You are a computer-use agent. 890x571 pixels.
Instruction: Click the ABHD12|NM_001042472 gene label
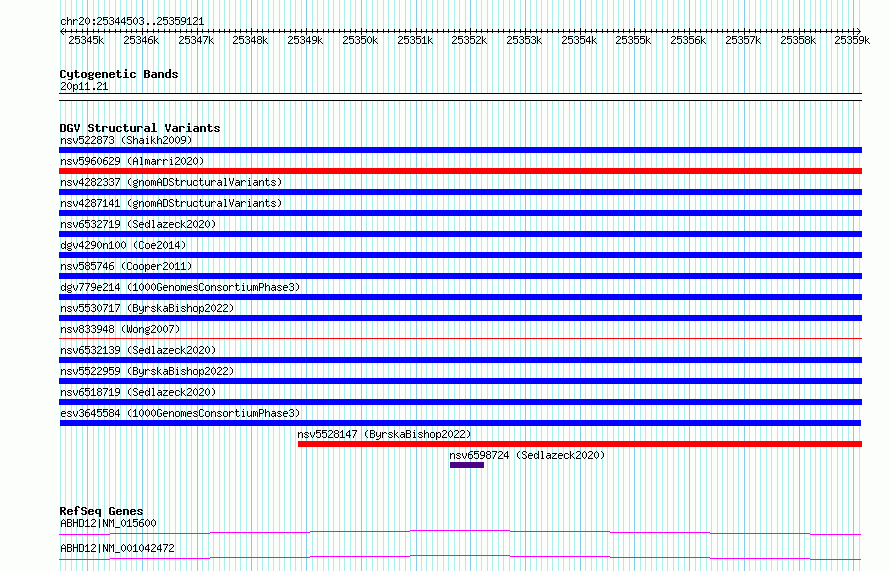[x=117, y=548]
